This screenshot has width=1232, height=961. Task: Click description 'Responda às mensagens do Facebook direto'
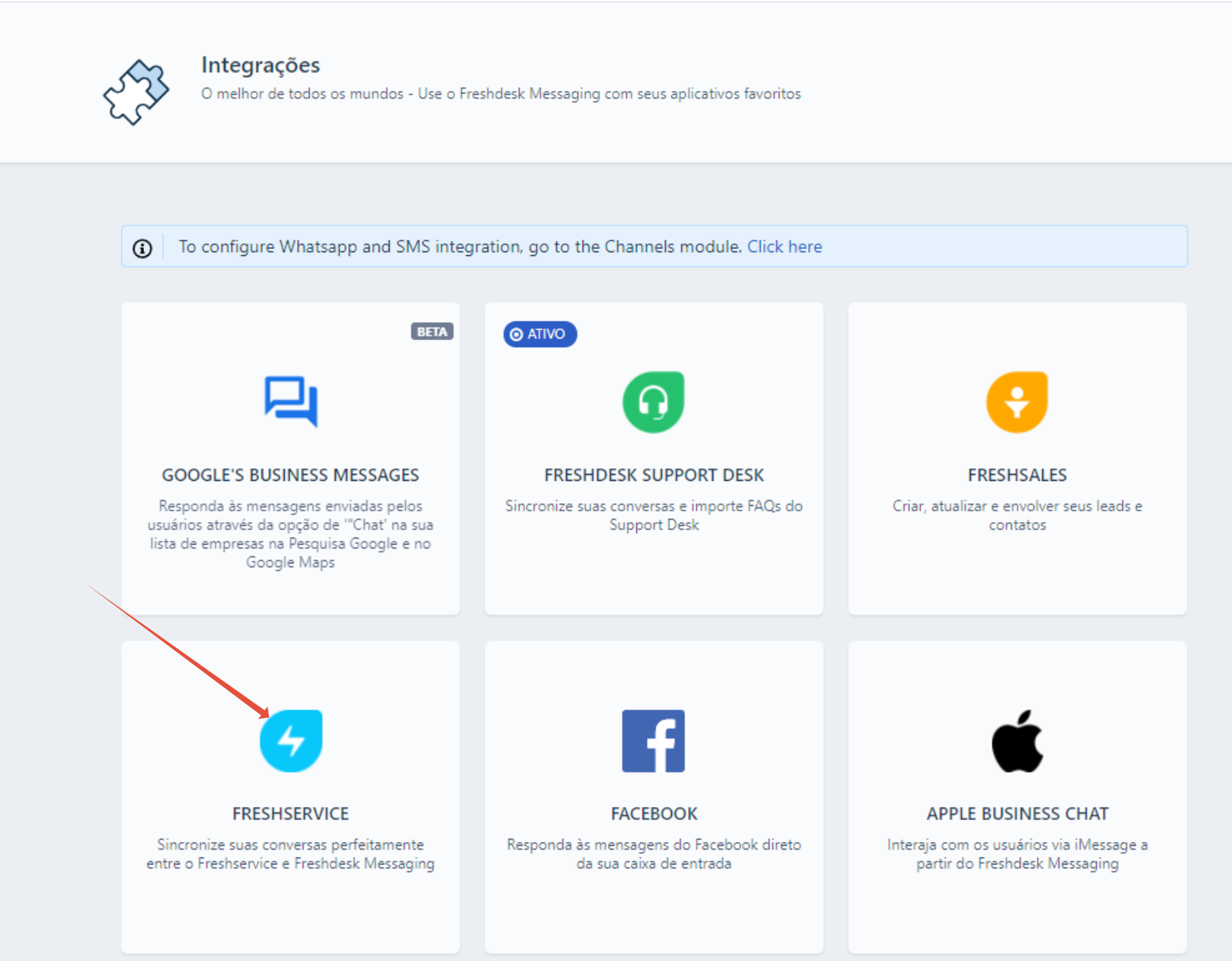pos(654,854)
